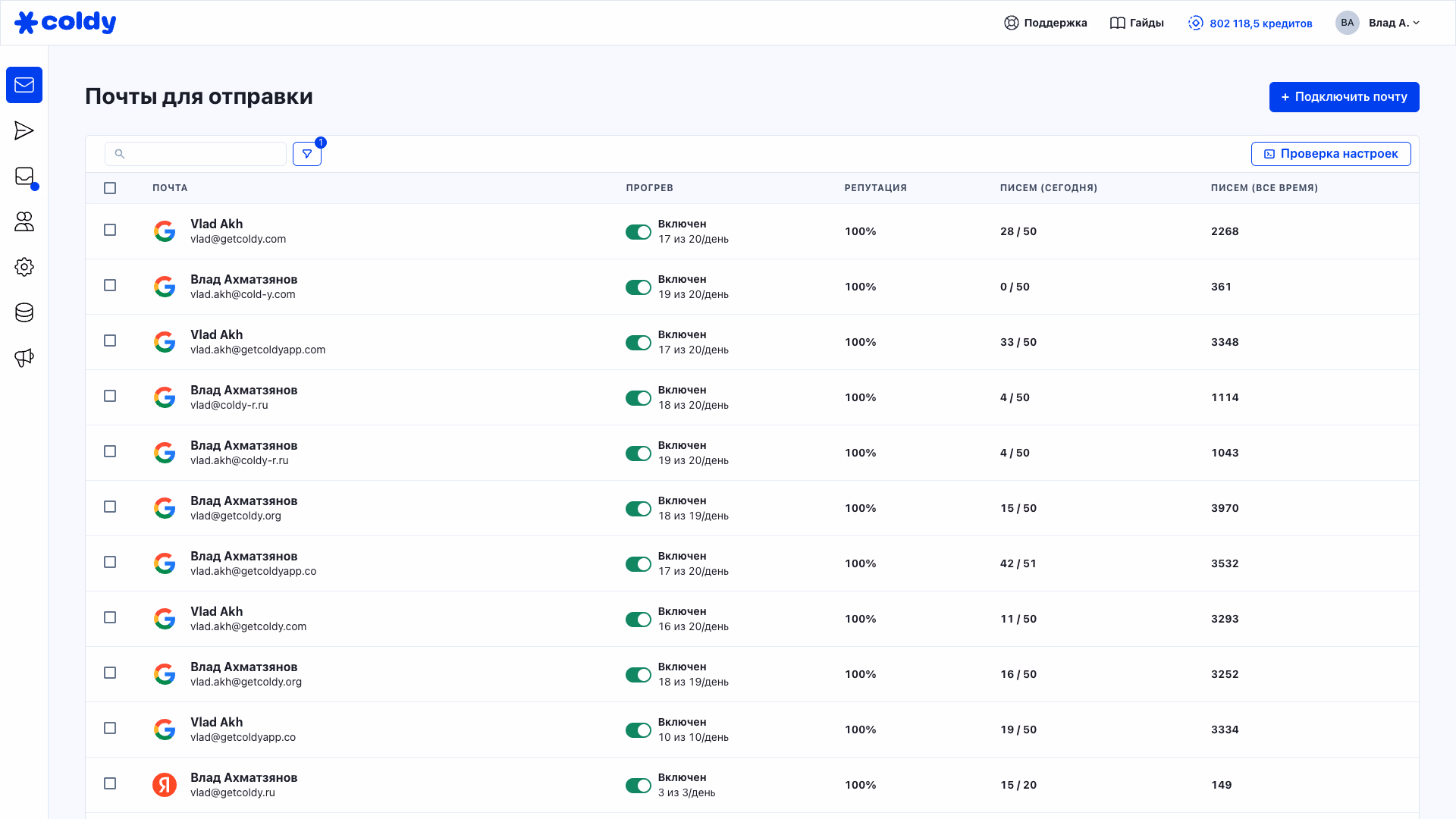
Task: Open the contacts people sidebar icon
Action: click(24, 221)
